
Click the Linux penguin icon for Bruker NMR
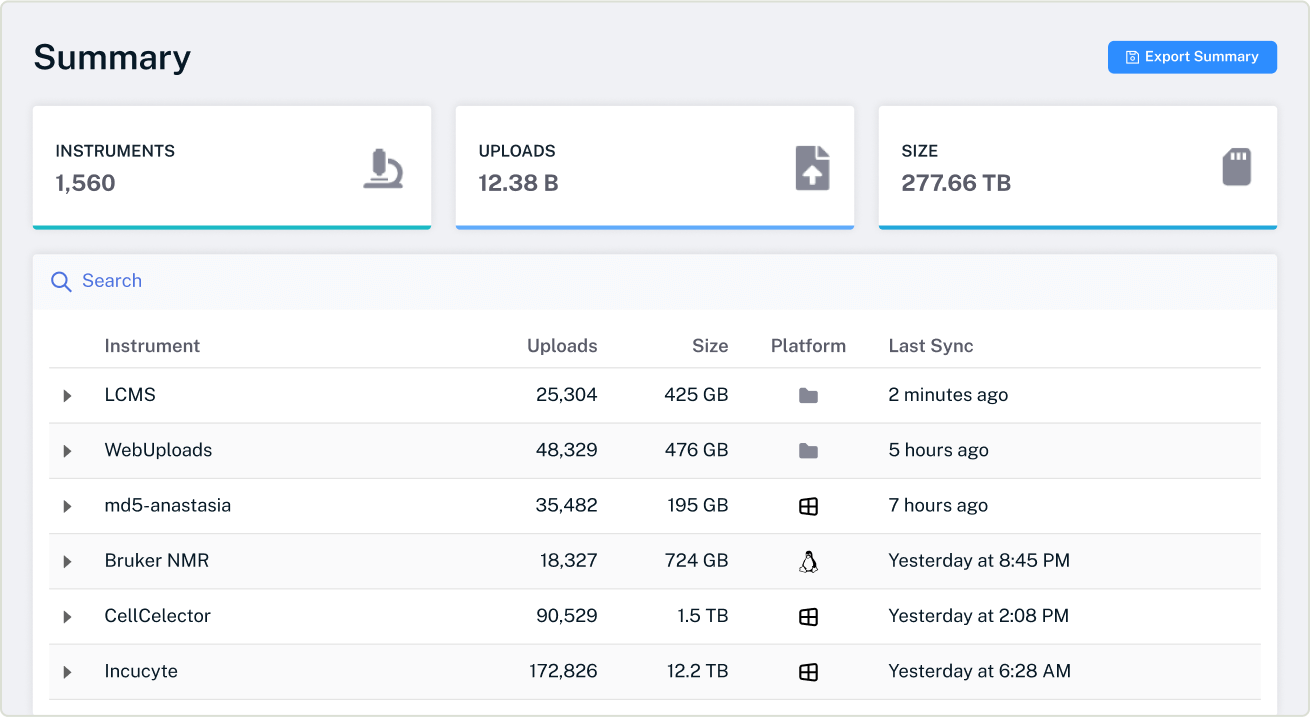[807, 560]
